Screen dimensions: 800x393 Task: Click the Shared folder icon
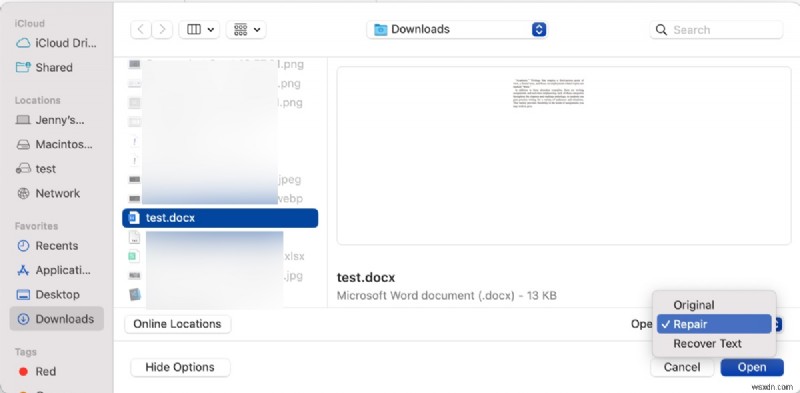(x=23, y=67)
